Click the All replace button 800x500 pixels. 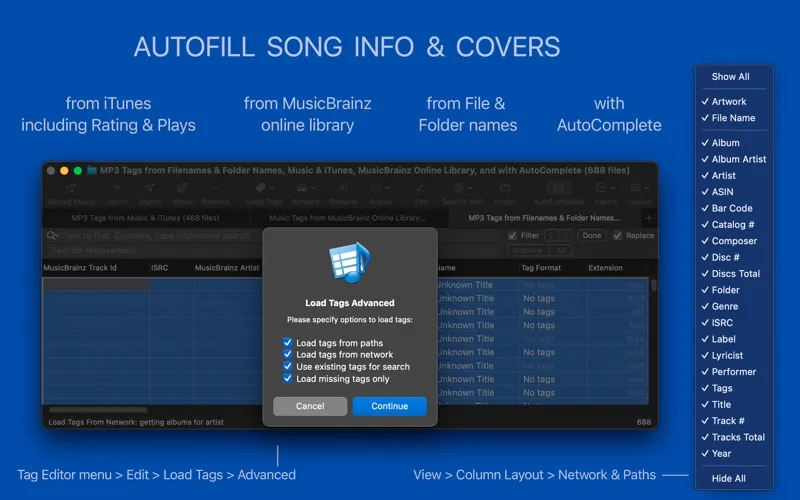[x=561, y=250]
